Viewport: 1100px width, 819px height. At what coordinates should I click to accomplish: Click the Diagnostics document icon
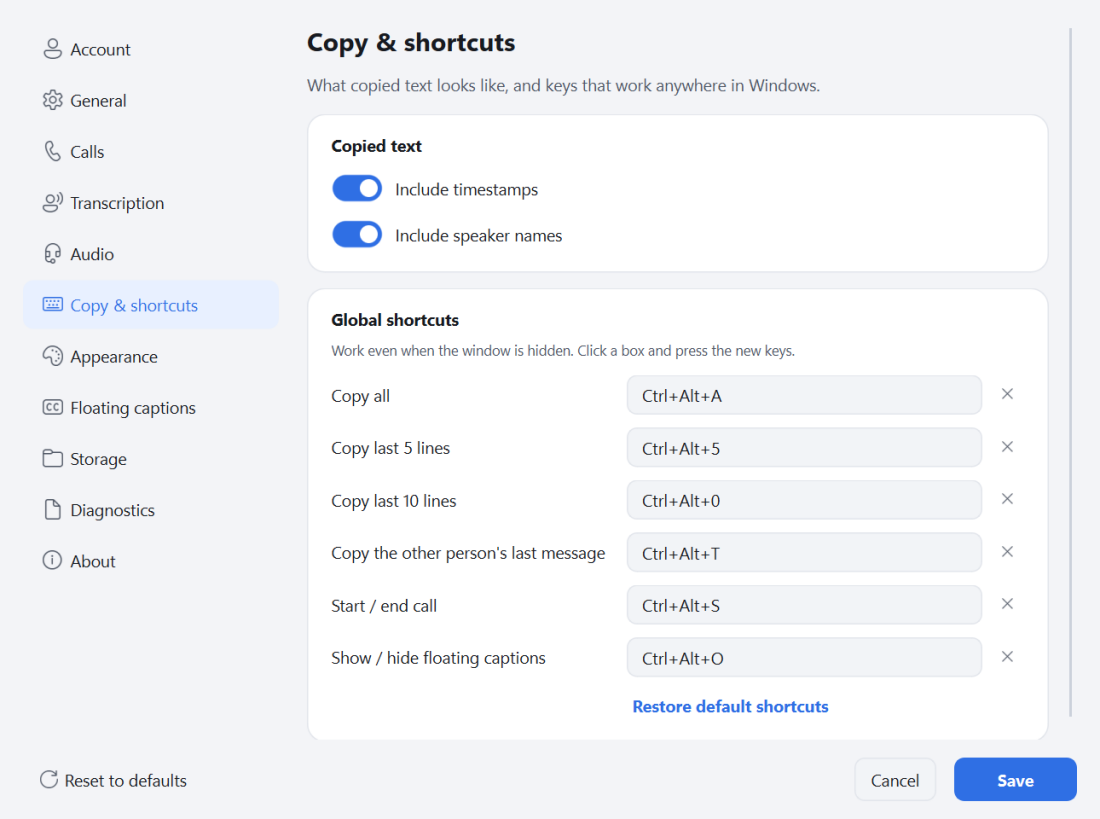click(53, 510)
